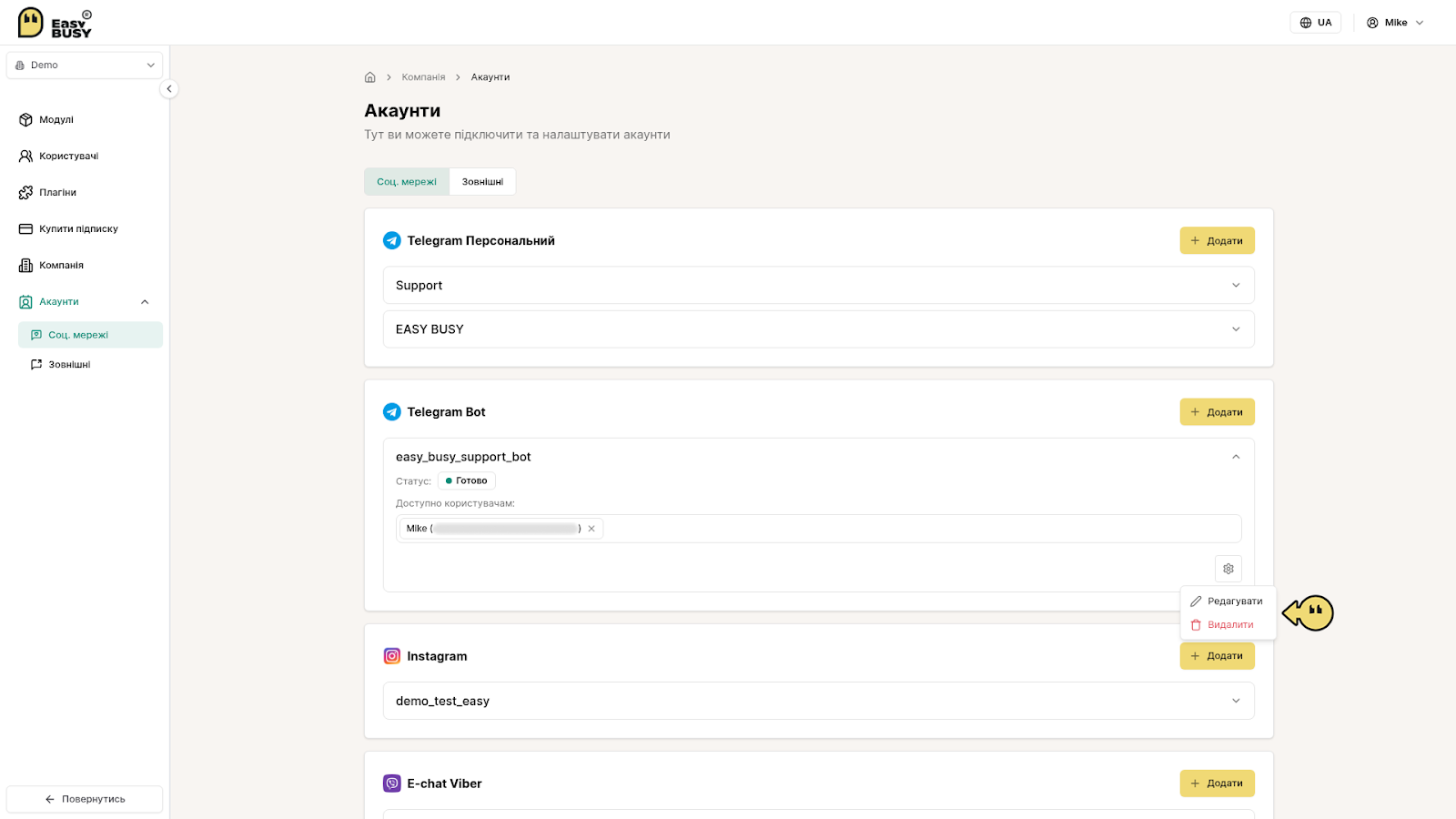Add a Telegram Персональний account
1456x819 pixels.
tap(1217, 240)
